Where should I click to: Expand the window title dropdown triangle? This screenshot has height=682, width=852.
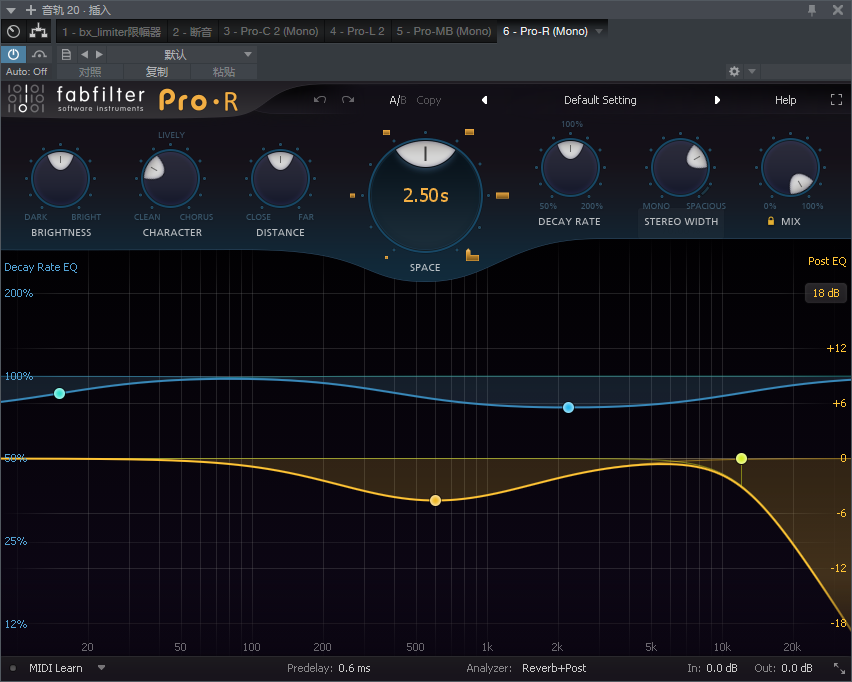click(10, 10)
